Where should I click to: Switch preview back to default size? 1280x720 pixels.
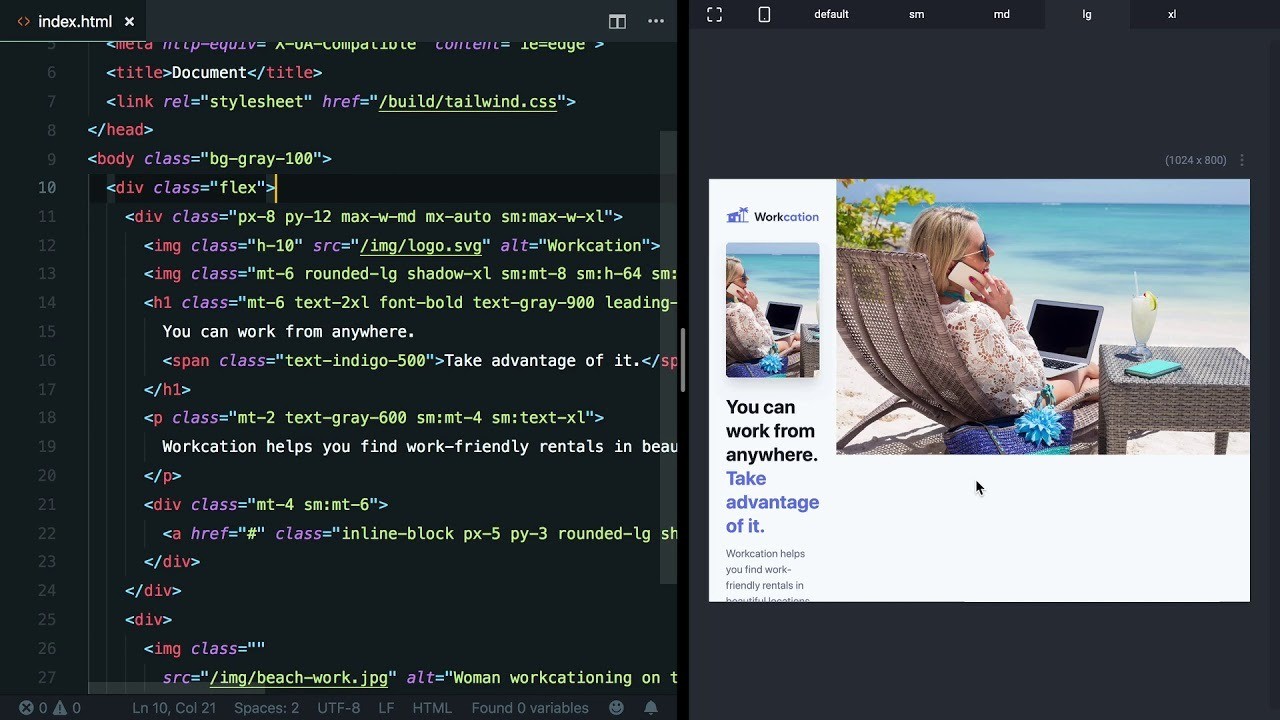[831, 14]
